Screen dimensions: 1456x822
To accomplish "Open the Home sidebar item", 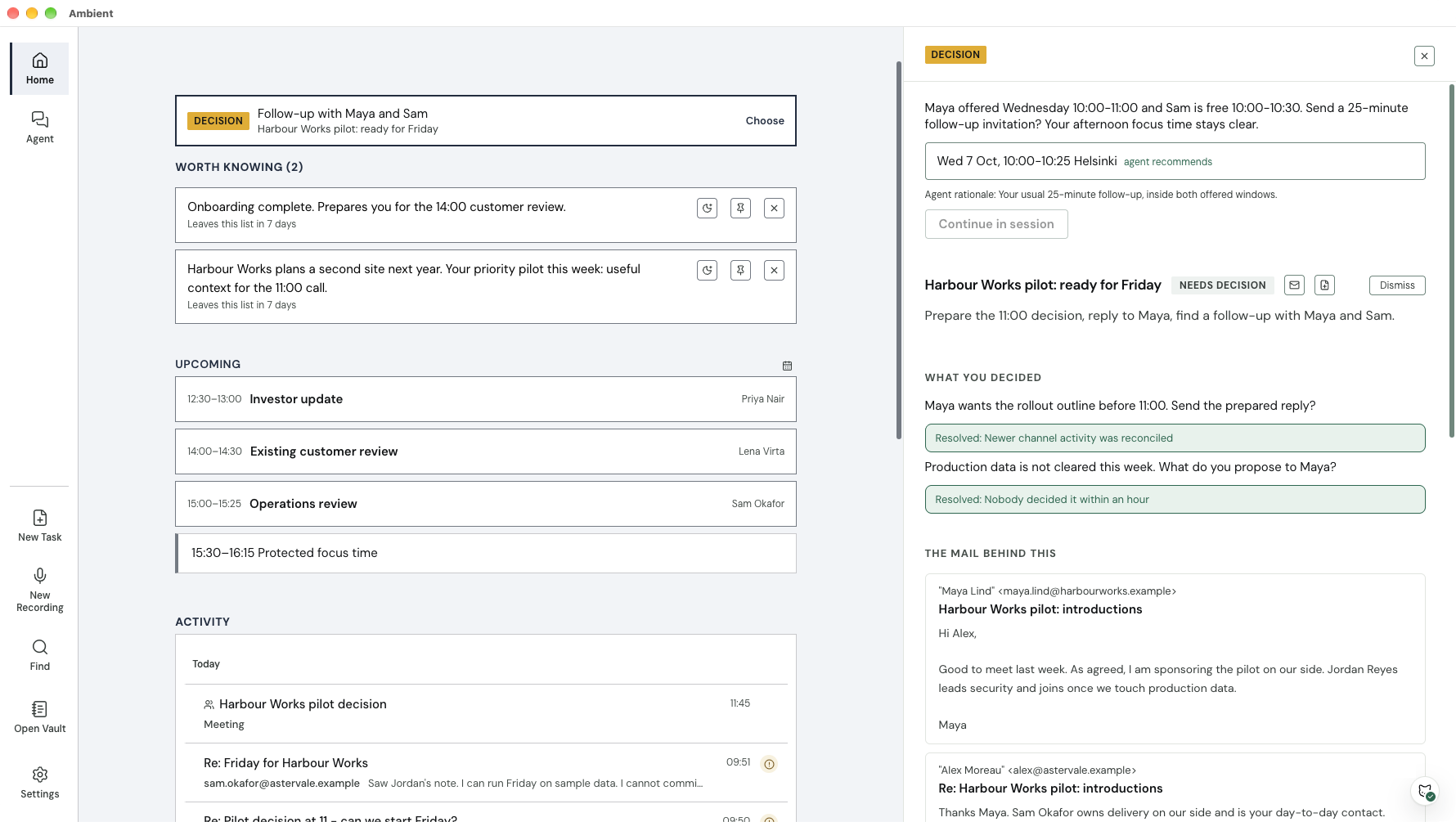I will (x=39, y=69).
